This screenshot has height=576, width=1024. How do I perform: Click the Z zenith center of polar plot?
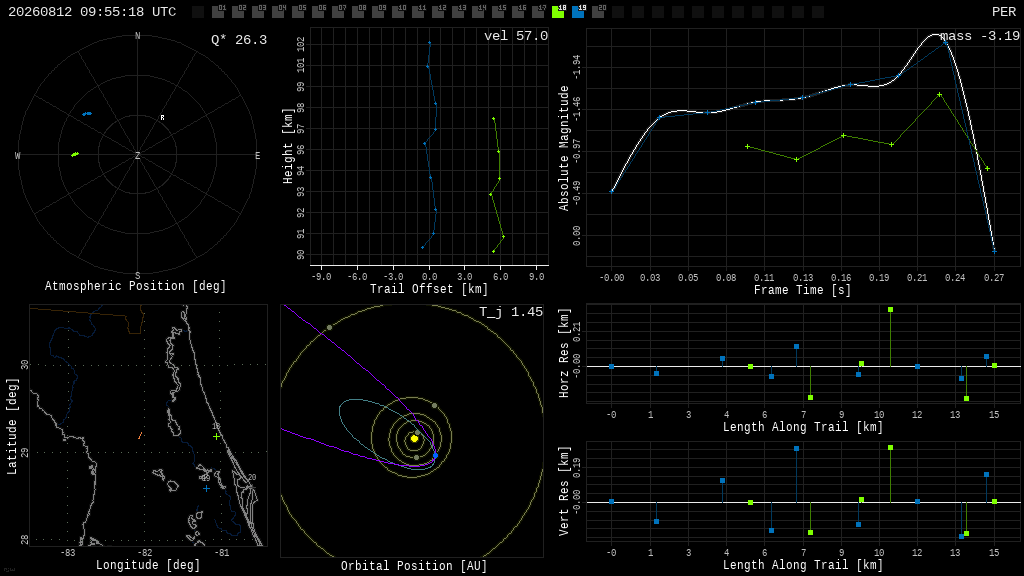click(x=137, y=155)
